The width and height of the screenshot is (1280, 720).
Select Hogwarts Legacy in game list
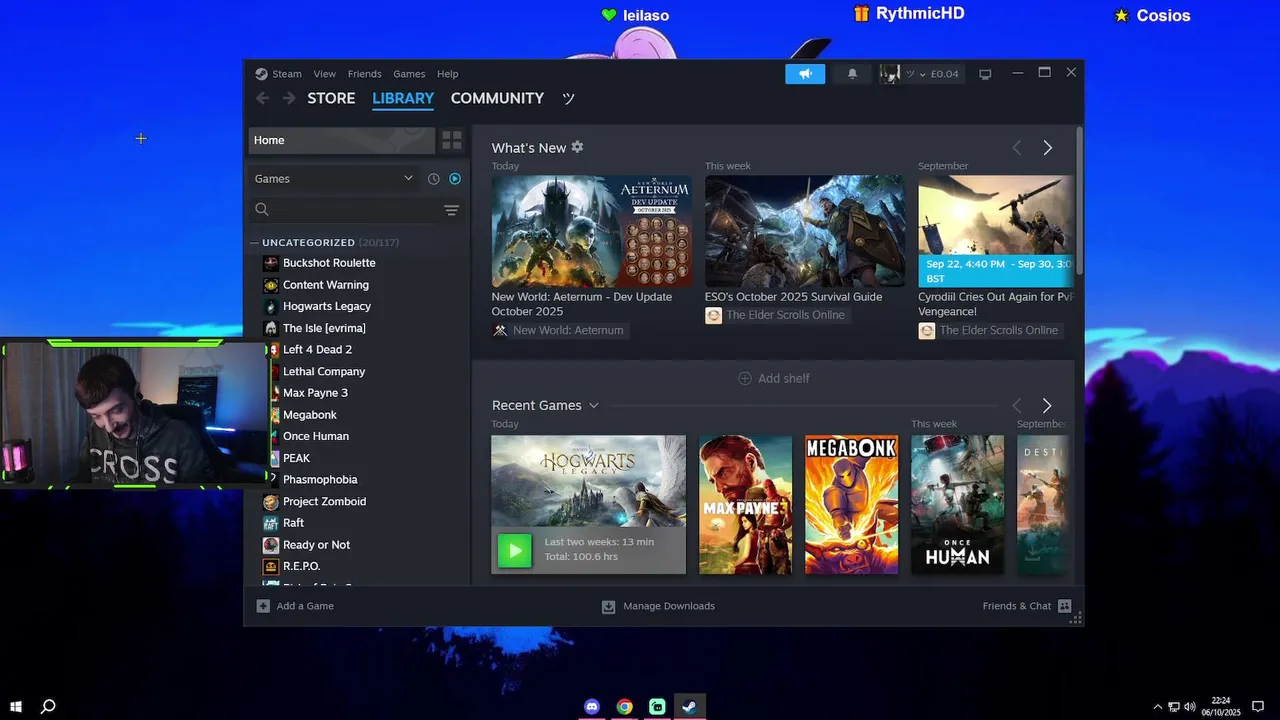point(327,306)
